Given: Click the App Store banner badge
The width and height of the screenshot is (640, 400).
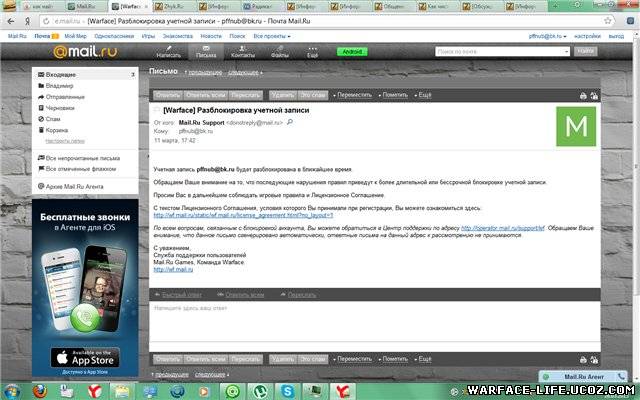Looking at the screenshot, I should (x=85, y=358).
